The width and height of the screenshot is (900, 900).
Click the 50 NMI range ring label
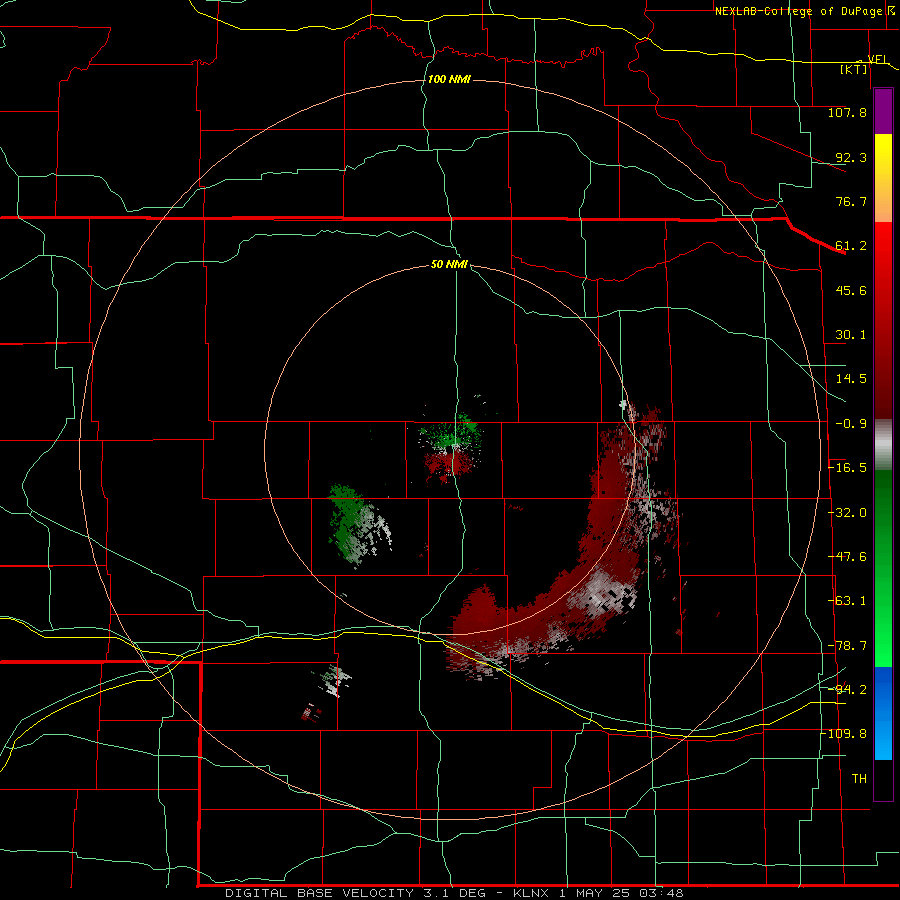(x=449, y=264)
